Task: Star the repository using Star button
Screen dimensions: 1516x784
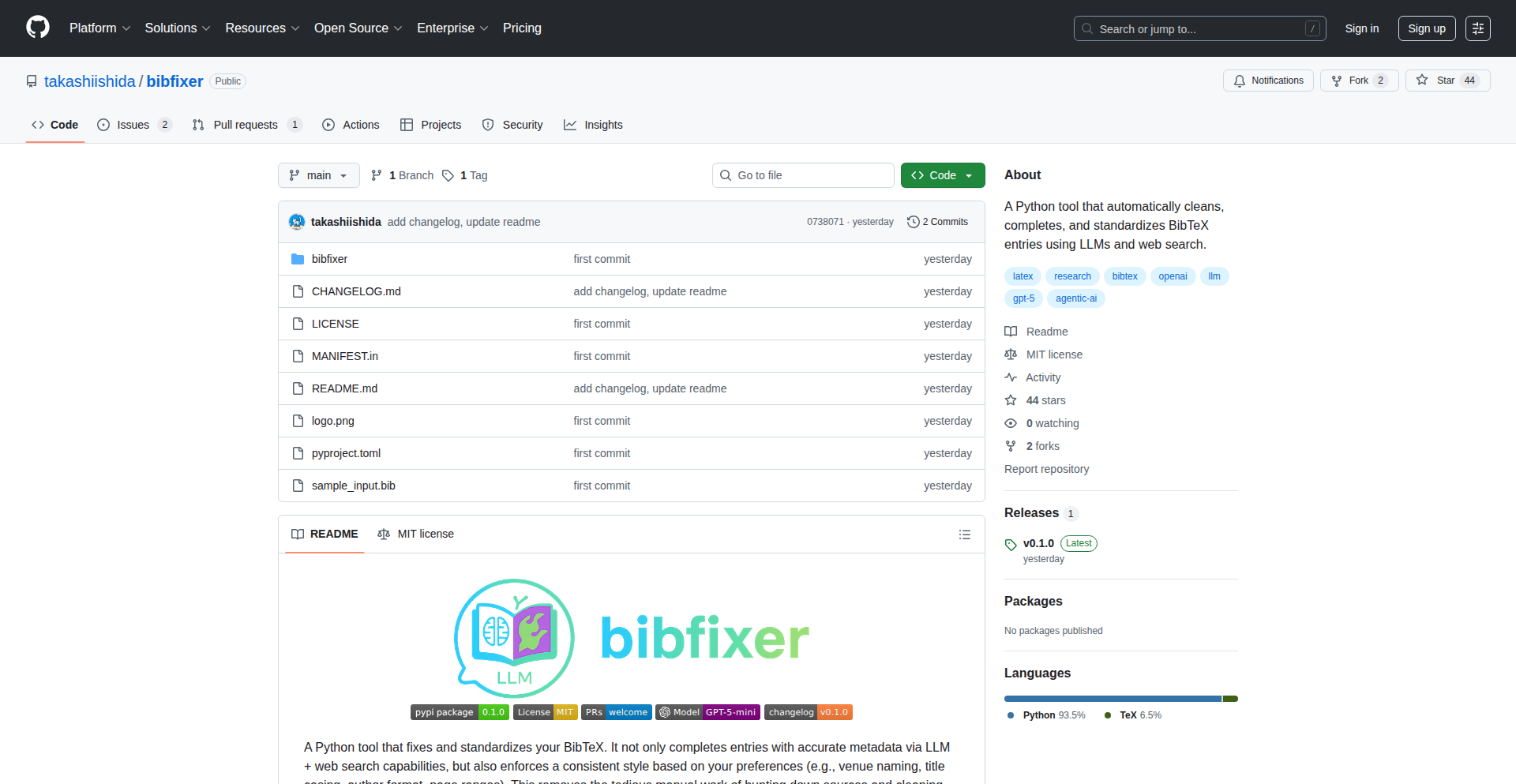Action: (1447, 81)
